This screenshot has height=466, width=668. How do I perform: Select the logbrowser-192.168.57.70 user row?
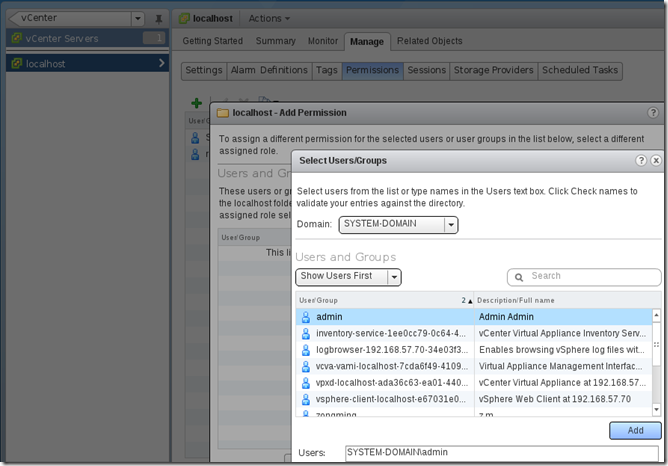pos(474,350)
